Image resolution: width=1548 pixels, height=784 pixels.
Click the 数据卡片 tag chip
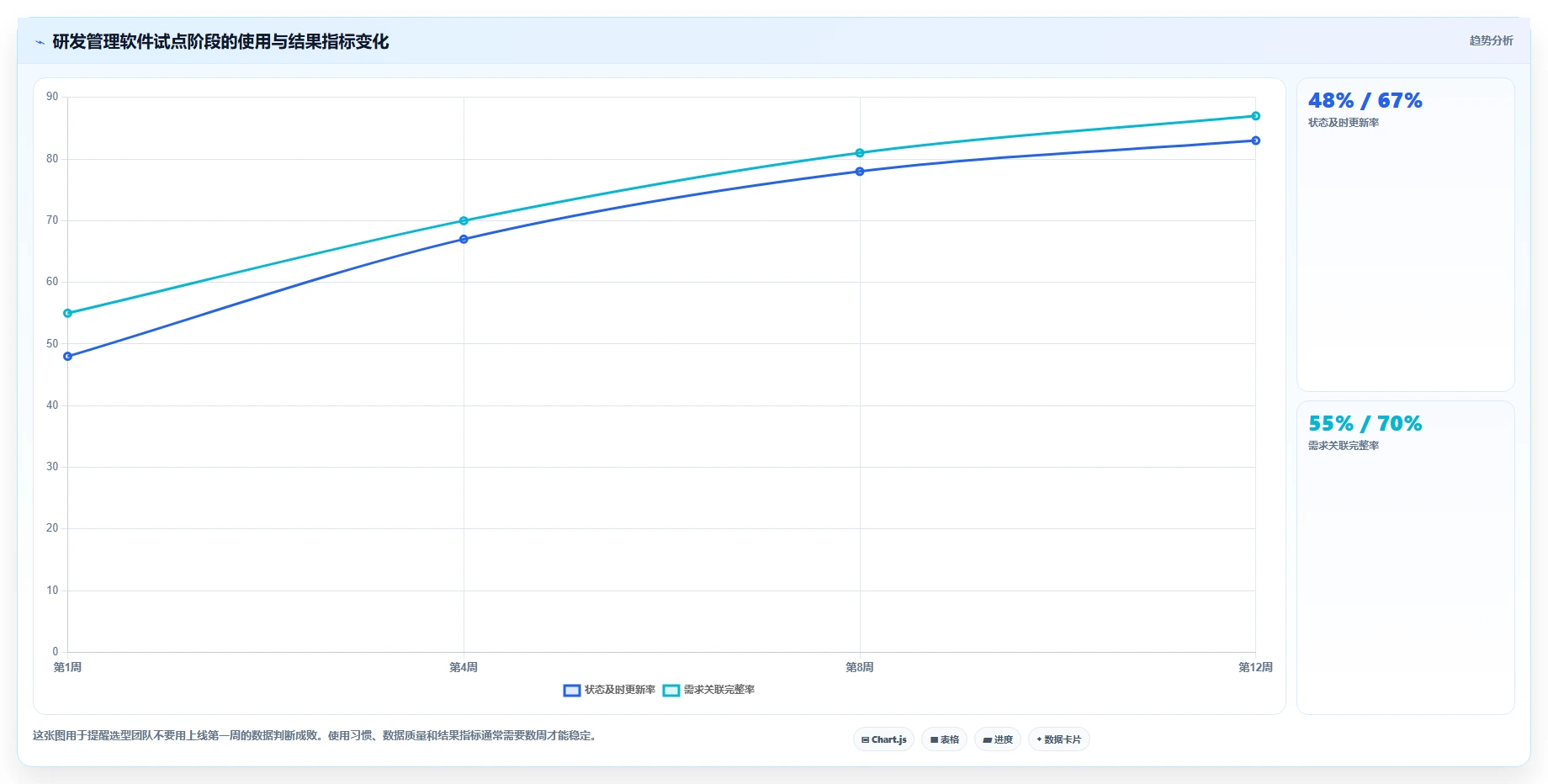click(1059, 739)
